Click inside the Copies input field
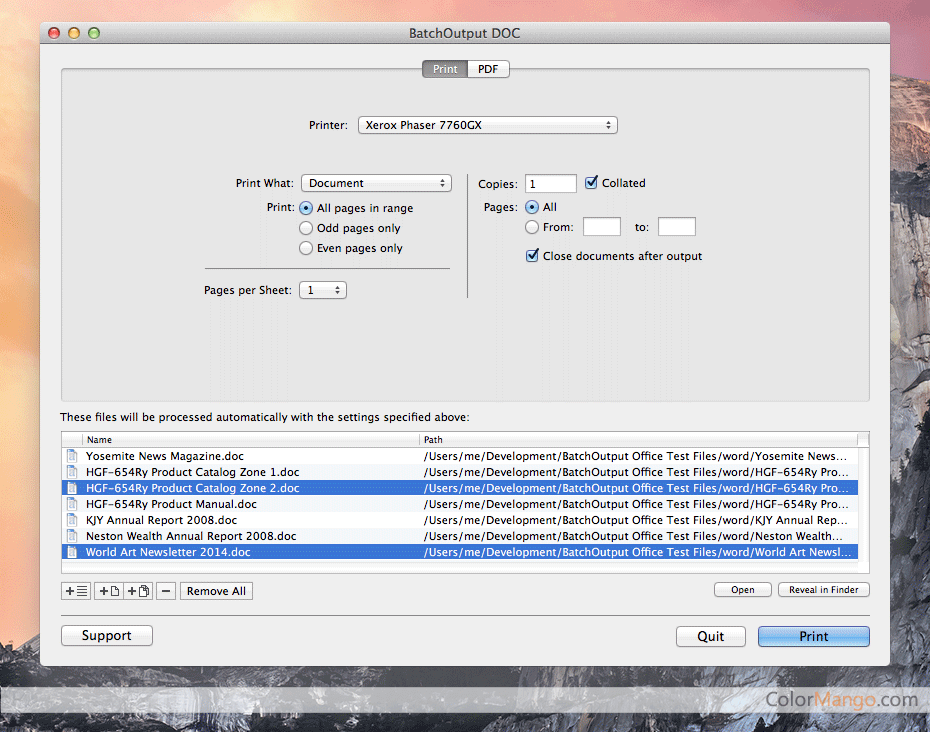930x732 pixels. point(550,183)
